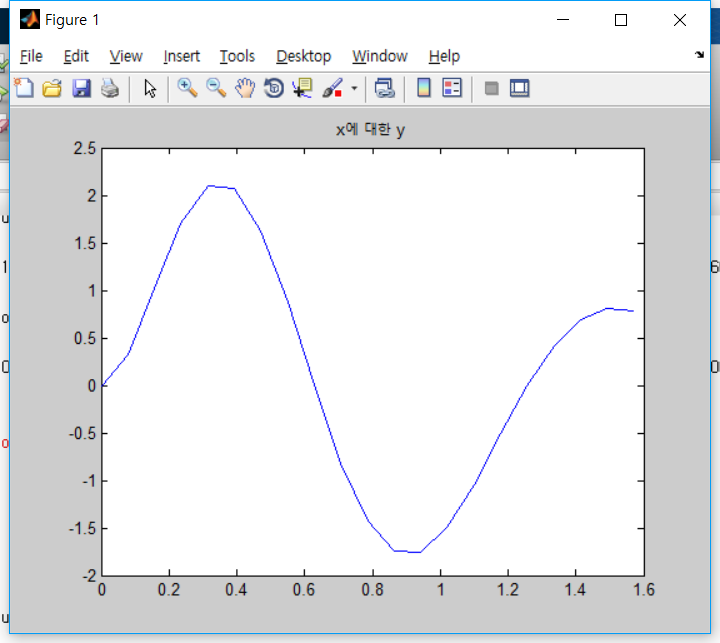Open the File menu

coord(31,56)
